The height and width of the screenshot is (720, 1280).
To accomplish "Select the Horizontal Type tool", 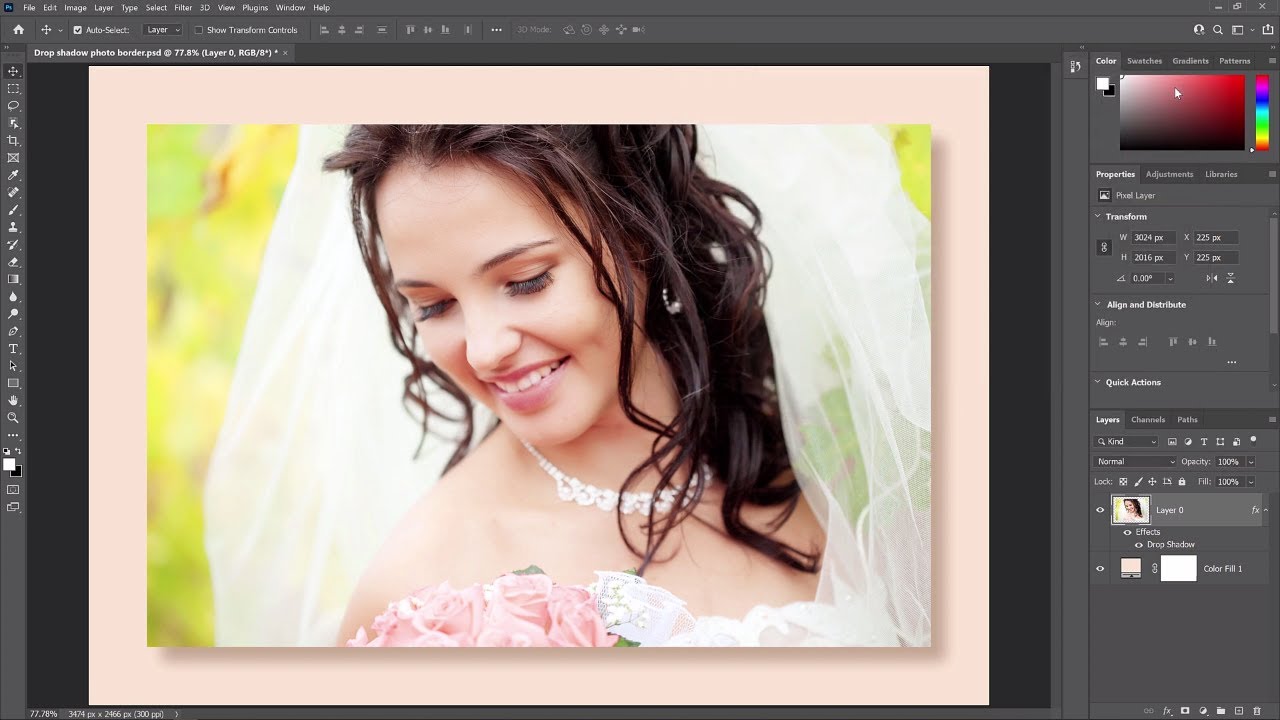I will 13,349.
